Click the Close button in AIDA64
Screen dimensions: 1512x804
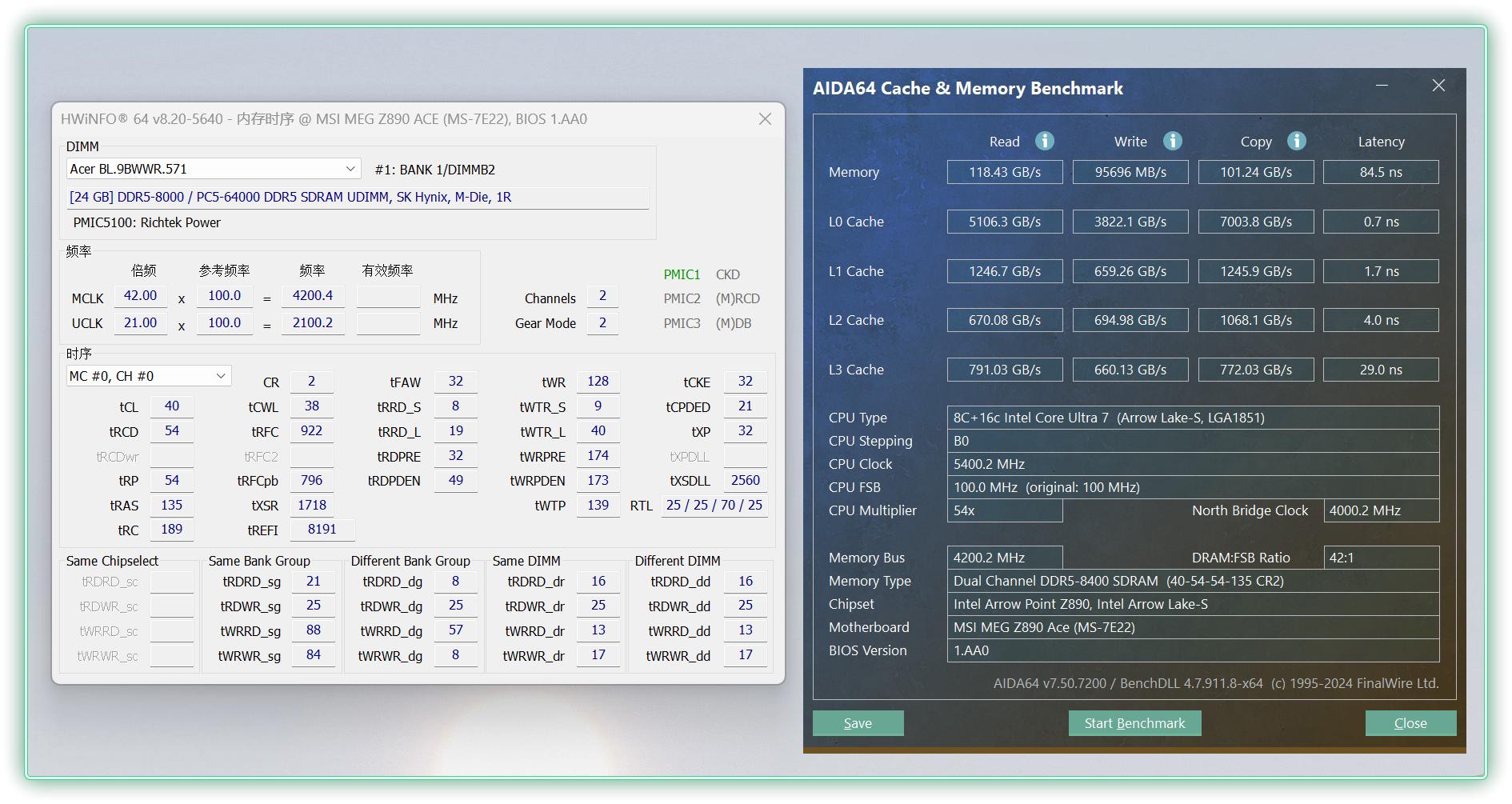(1410, 723)
